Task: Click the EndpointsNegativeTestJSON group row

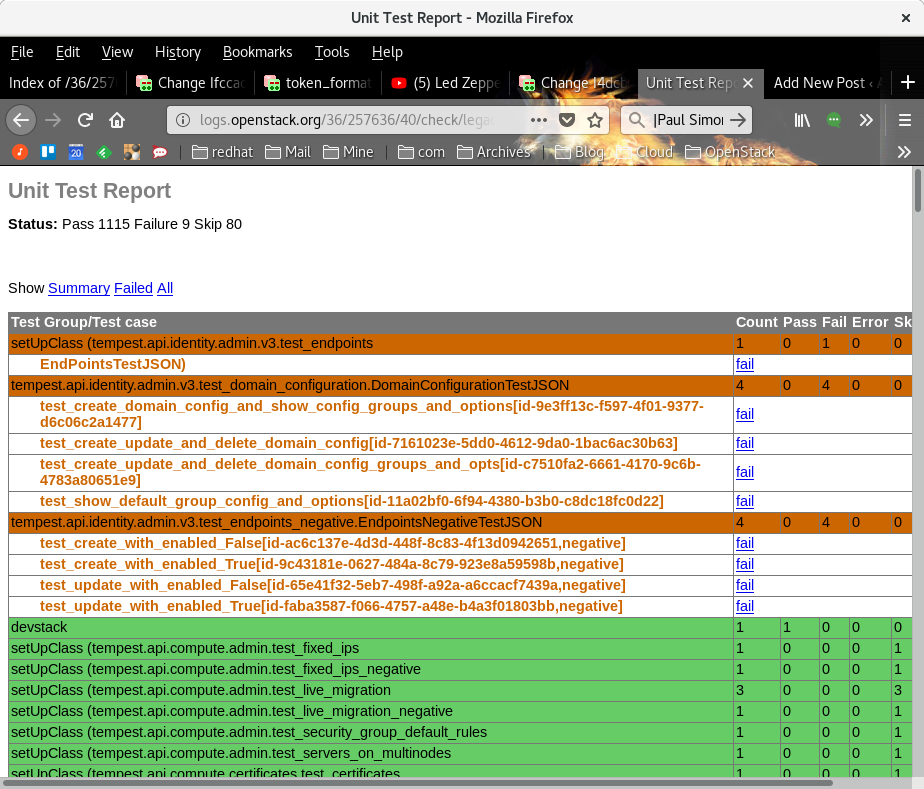Action: (460, 523)
